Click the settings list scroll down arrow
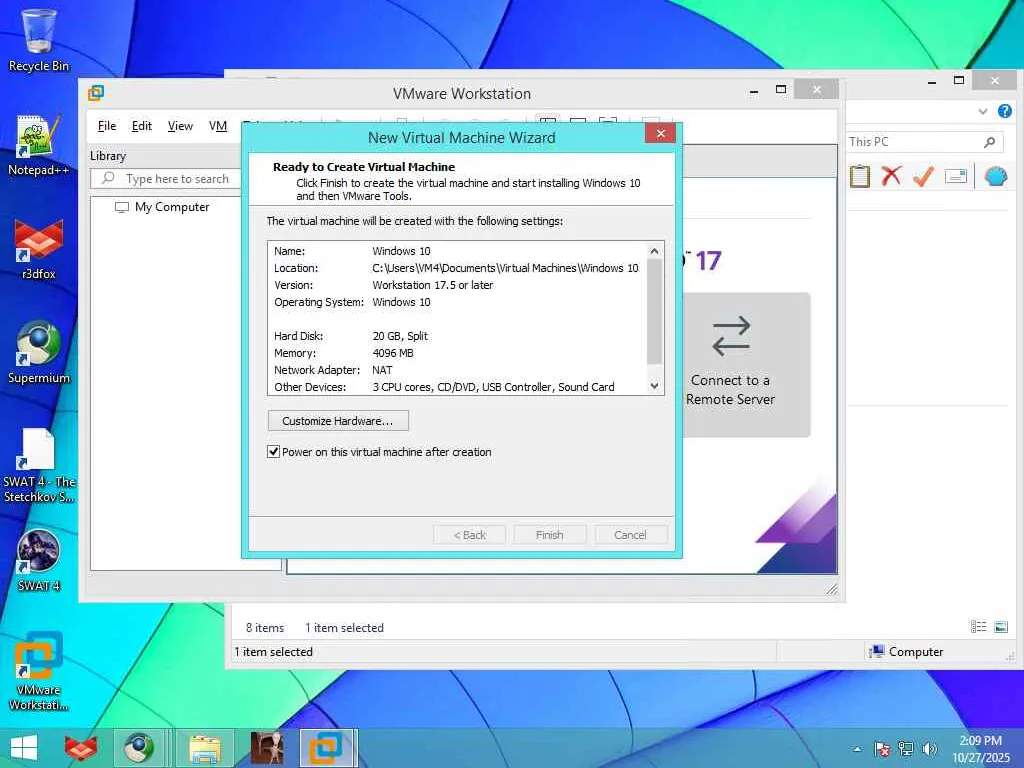 [654, 386]
